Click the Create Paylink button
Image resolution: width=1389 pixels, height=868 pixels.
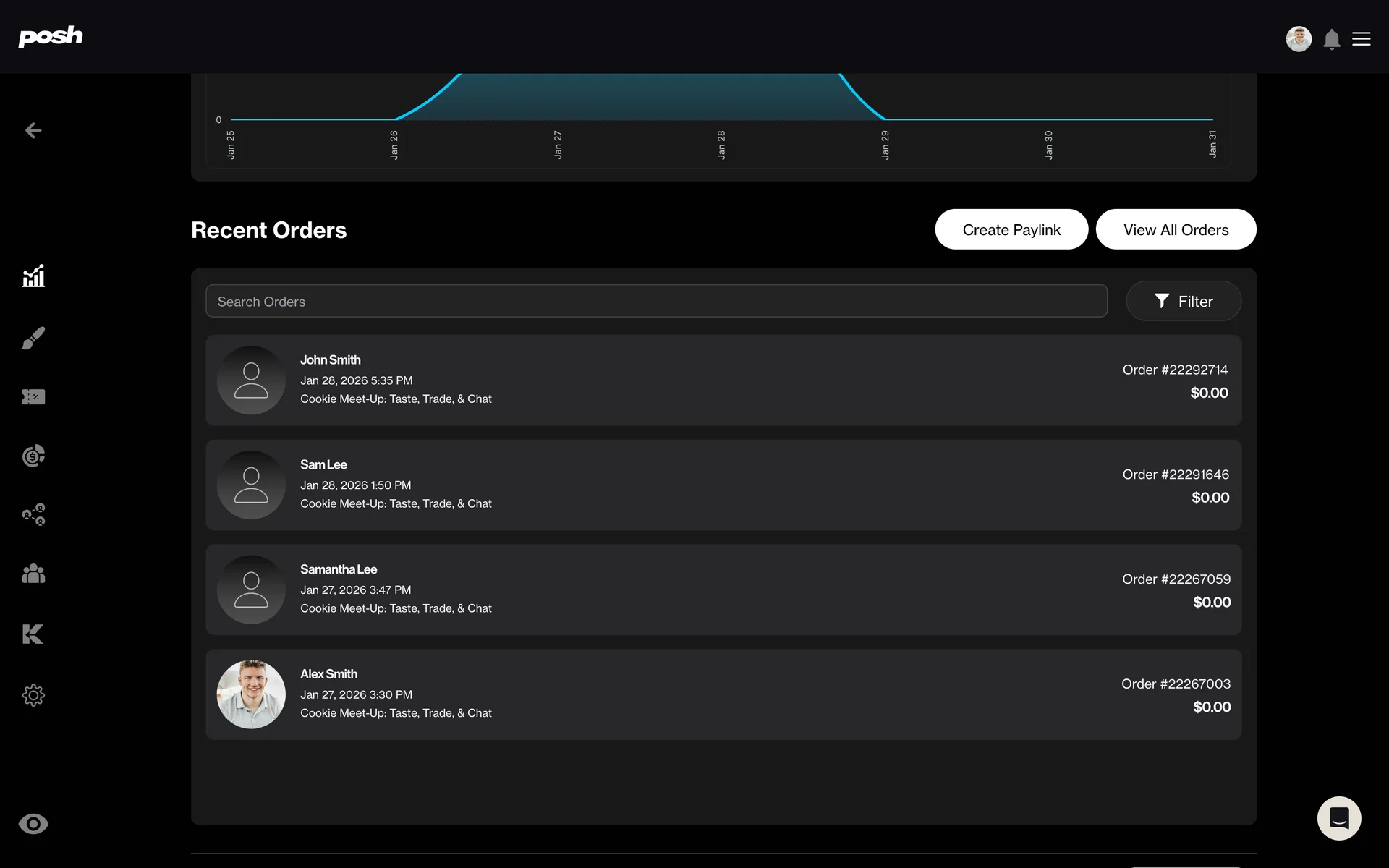[x=1011, y=229]
